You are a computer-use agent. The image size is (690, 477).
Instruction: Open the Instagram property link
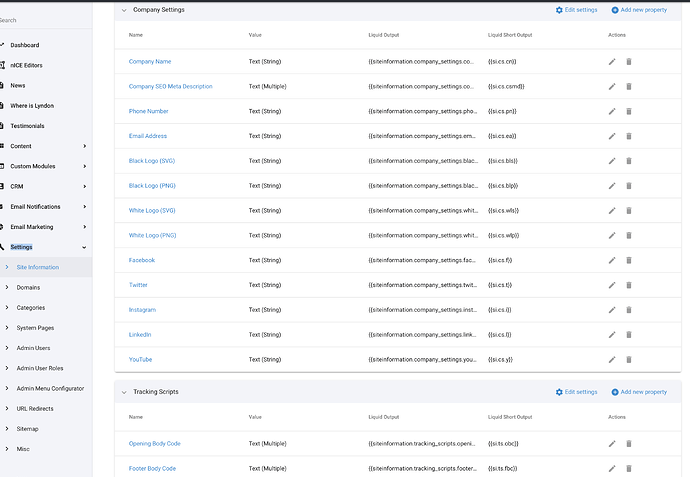(142, 310)
